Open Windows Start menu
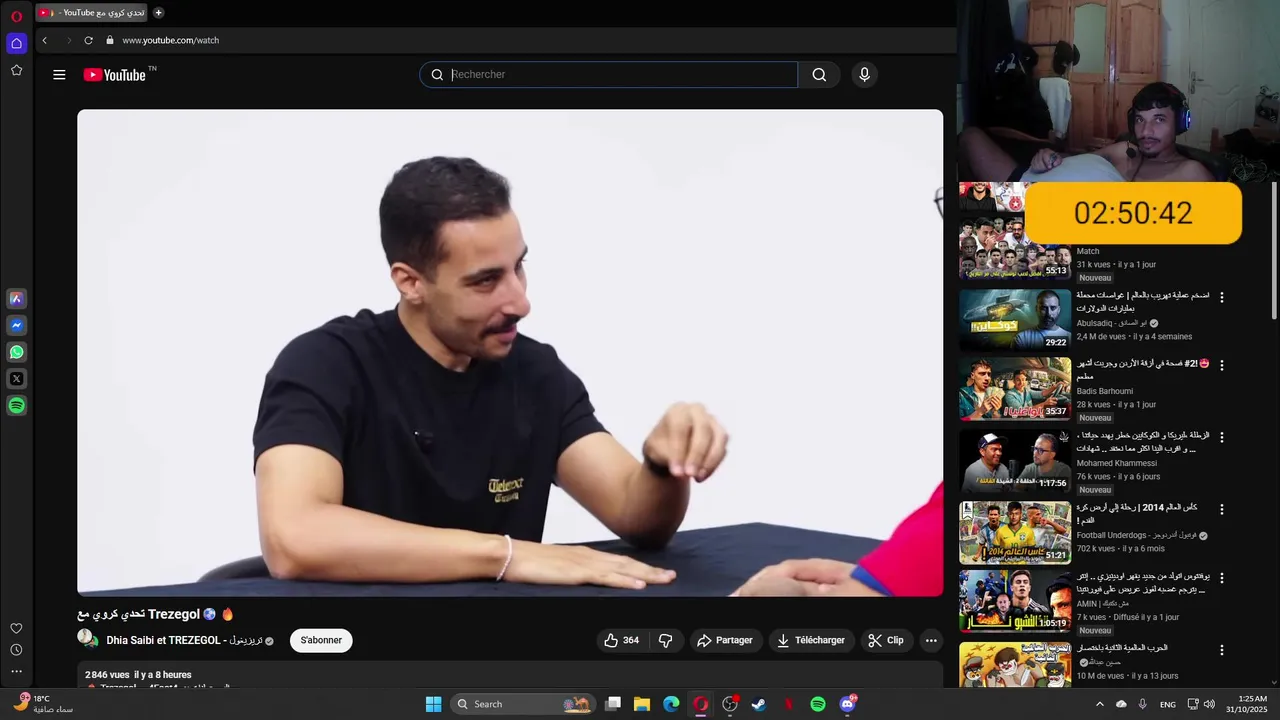The width and height of the screenshot is (1280, 720). point(433,704)
